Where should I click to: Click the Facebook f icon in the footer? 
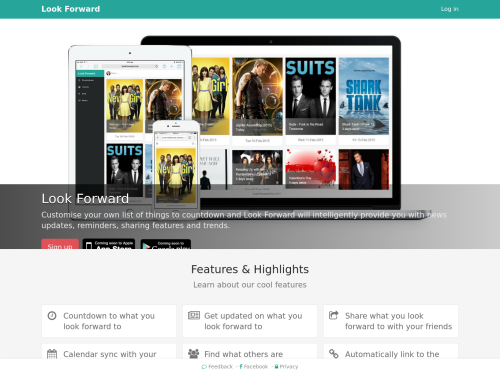click(x=241, y=366)
